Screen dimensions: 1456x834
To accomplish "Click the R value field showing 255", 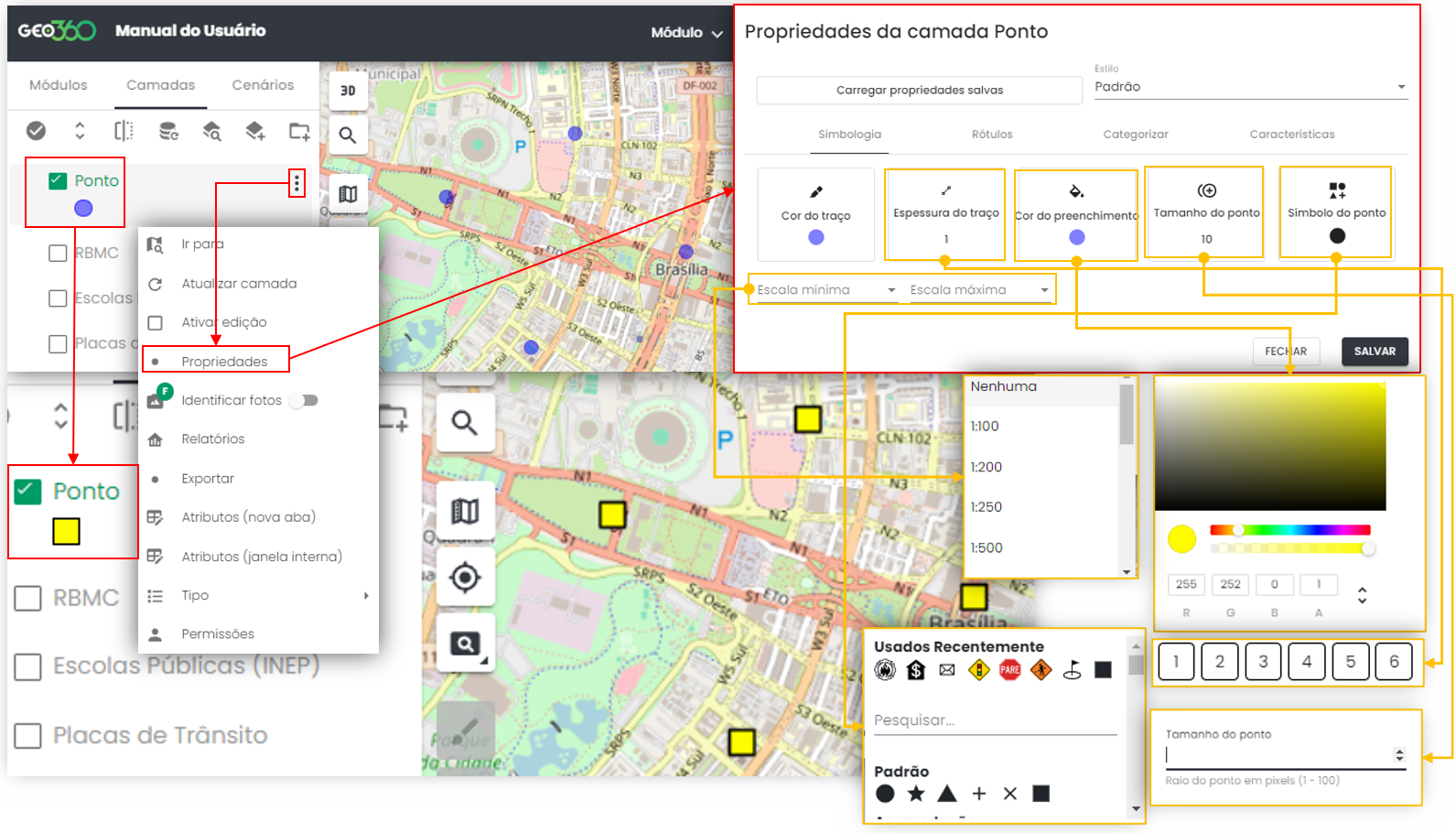I will [1186, 584].
